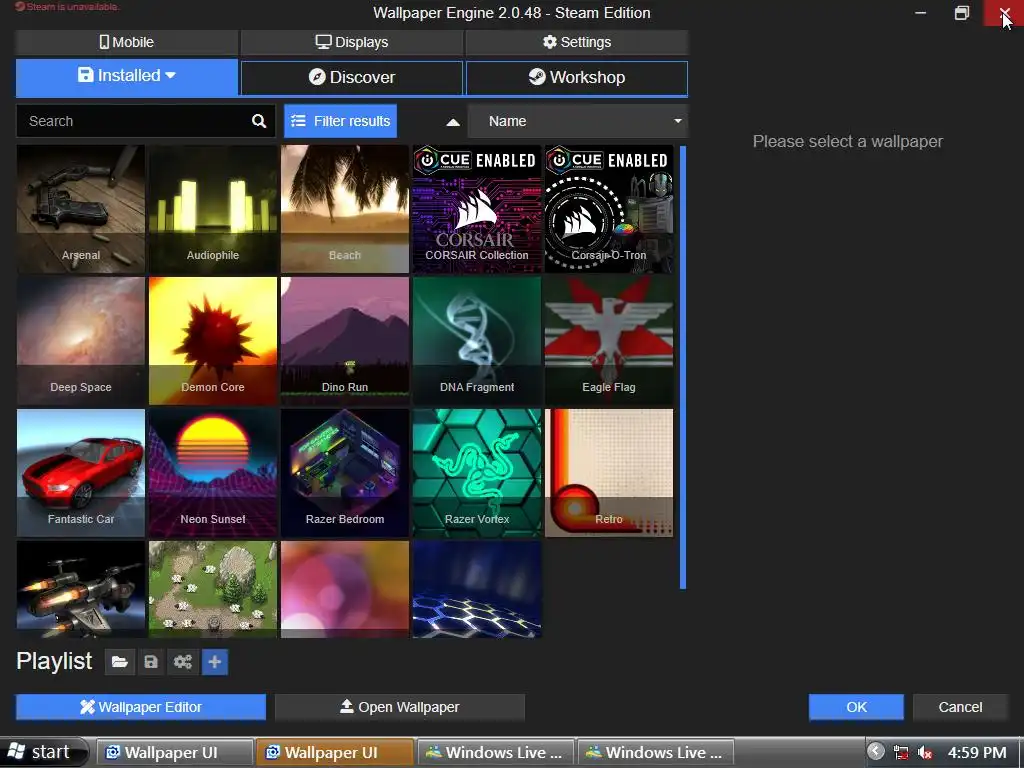
Task: Select the Eagle Flag wallpaper
Action: click(x=609, y=341)
